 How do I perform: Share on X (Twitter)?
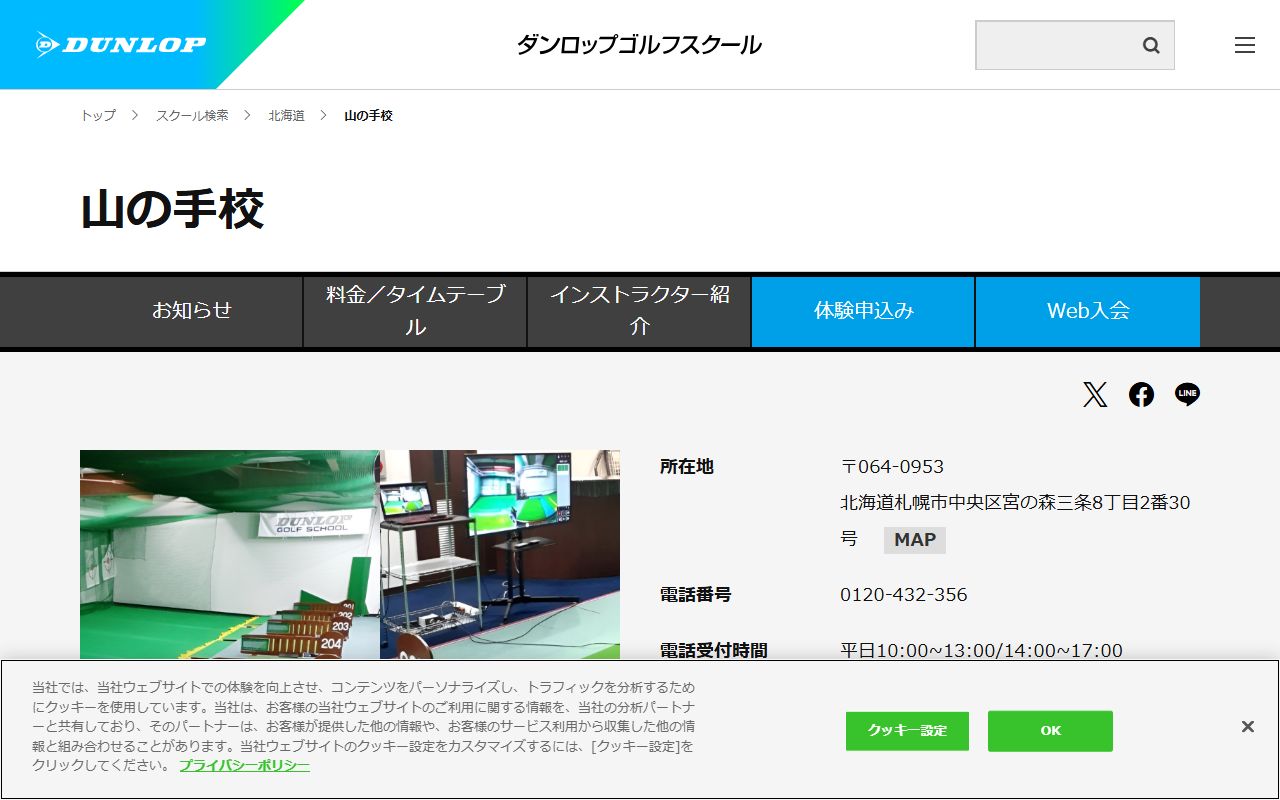[1095, 395]
